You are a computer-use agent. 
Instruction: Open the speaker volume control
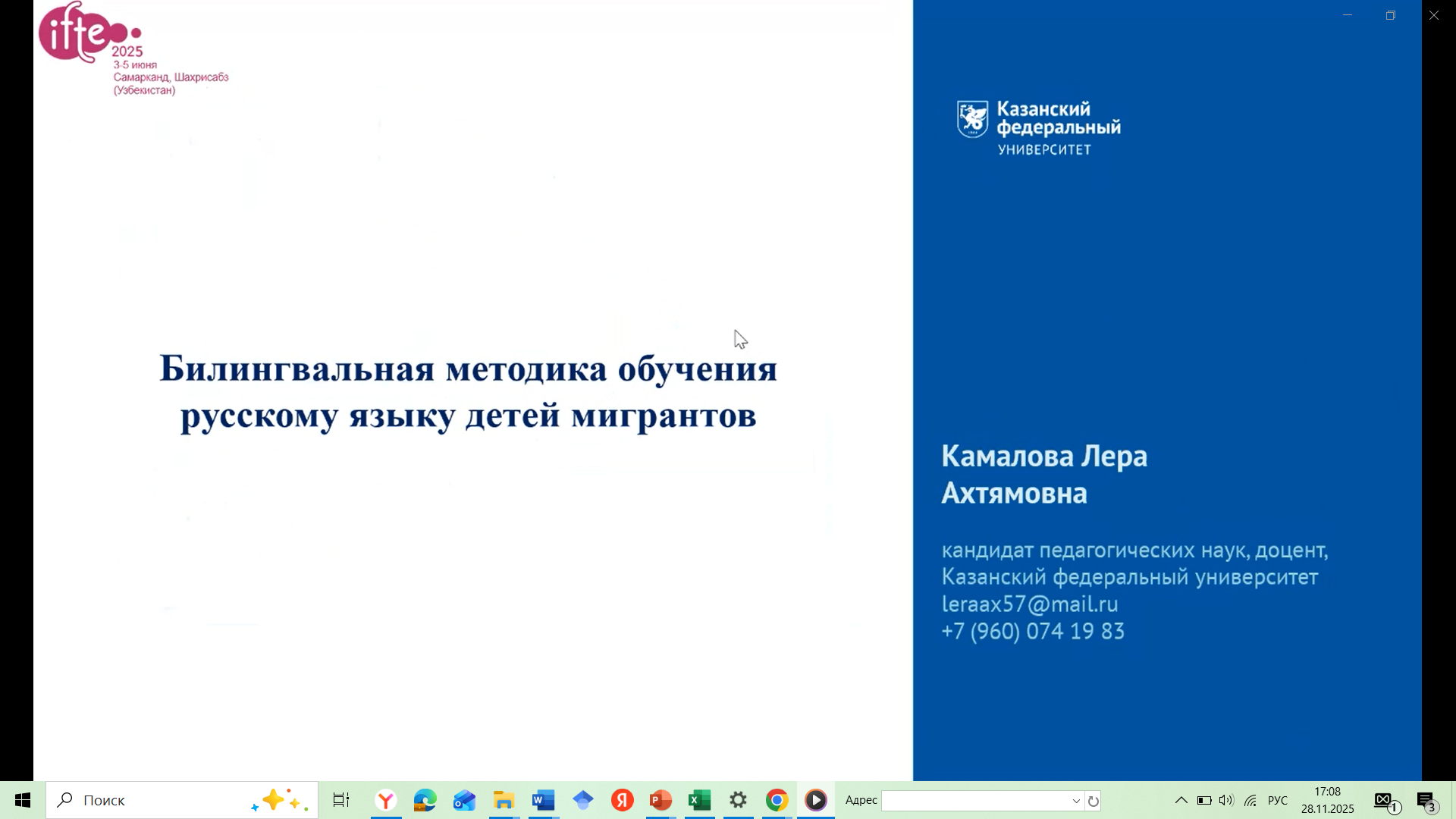1225,800
